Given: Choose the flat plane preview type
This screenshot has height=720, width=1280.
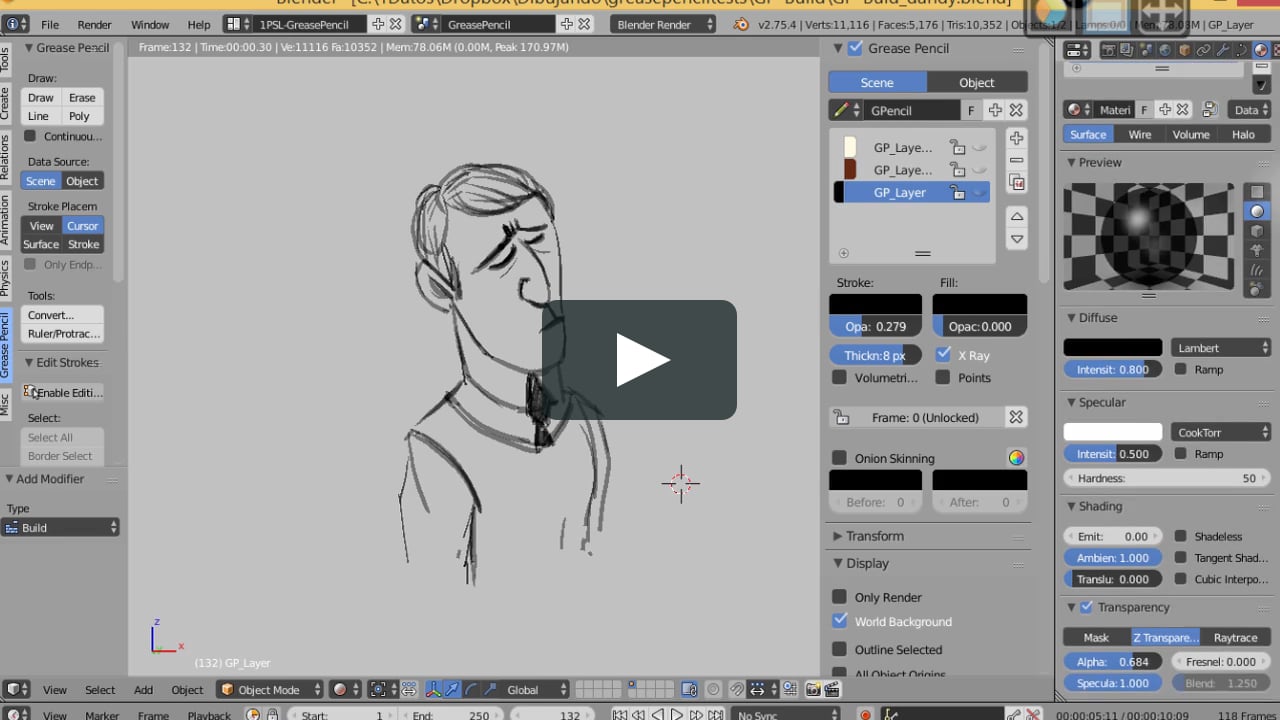Looking at the screenshot, I should [1257, 192].
